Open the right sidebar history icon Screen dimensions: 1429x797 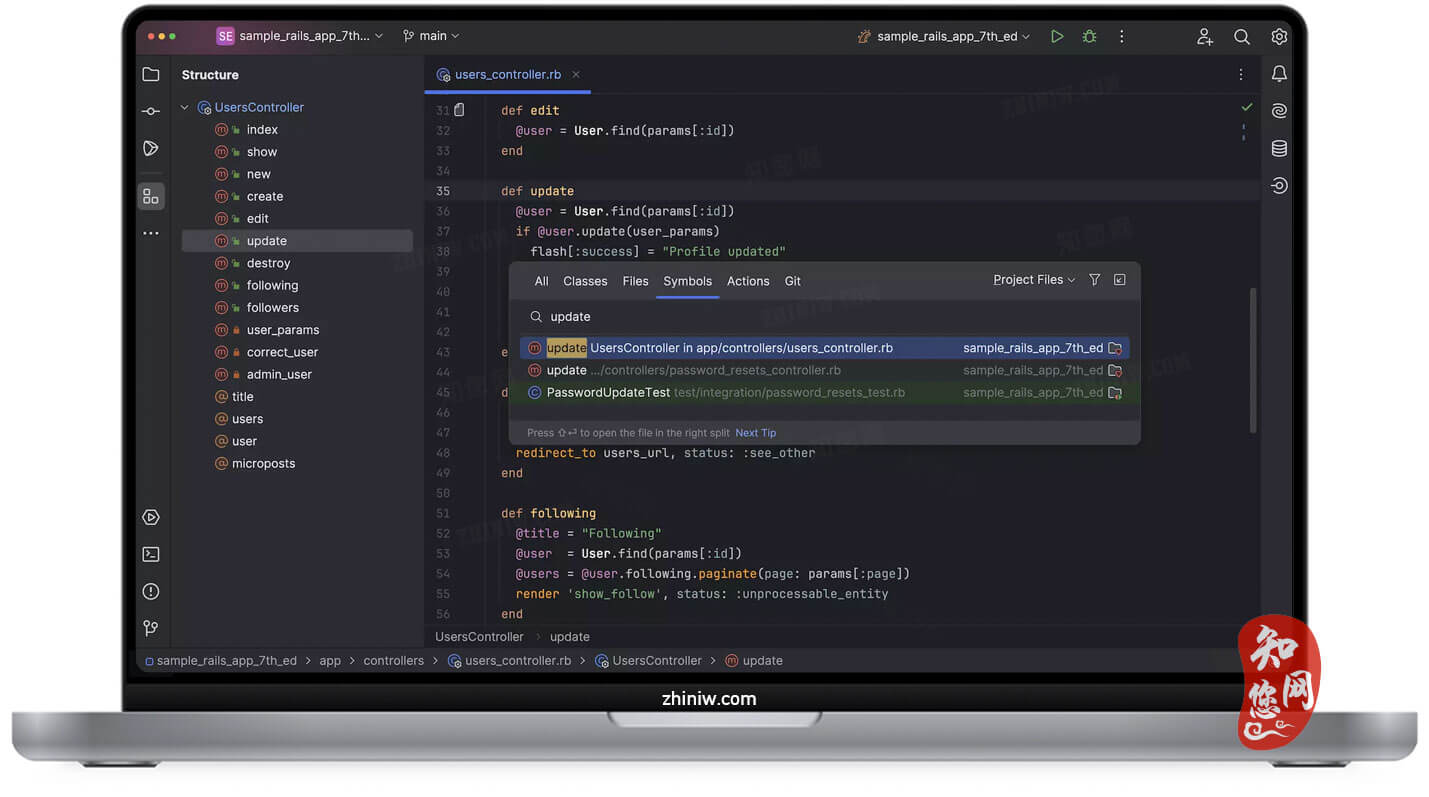(1279, 185)
